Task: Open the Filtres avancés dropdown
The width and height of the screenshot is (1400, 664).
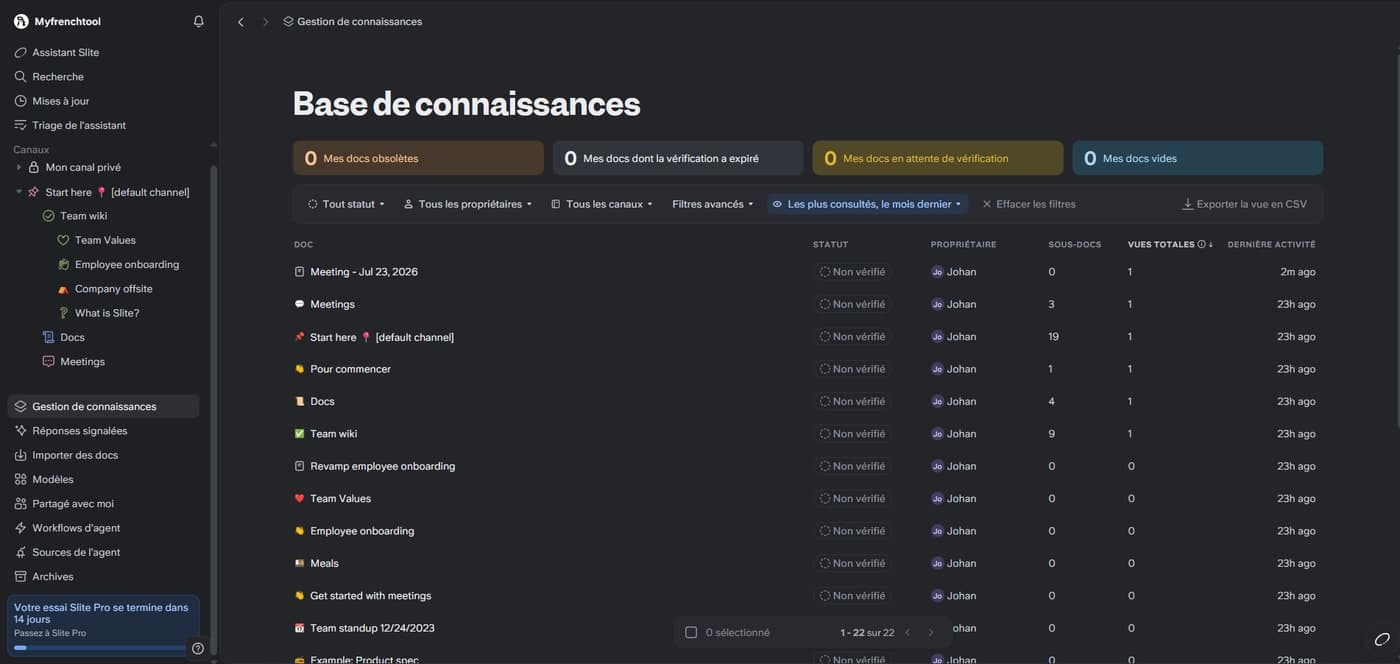Action: pos(712,204)
